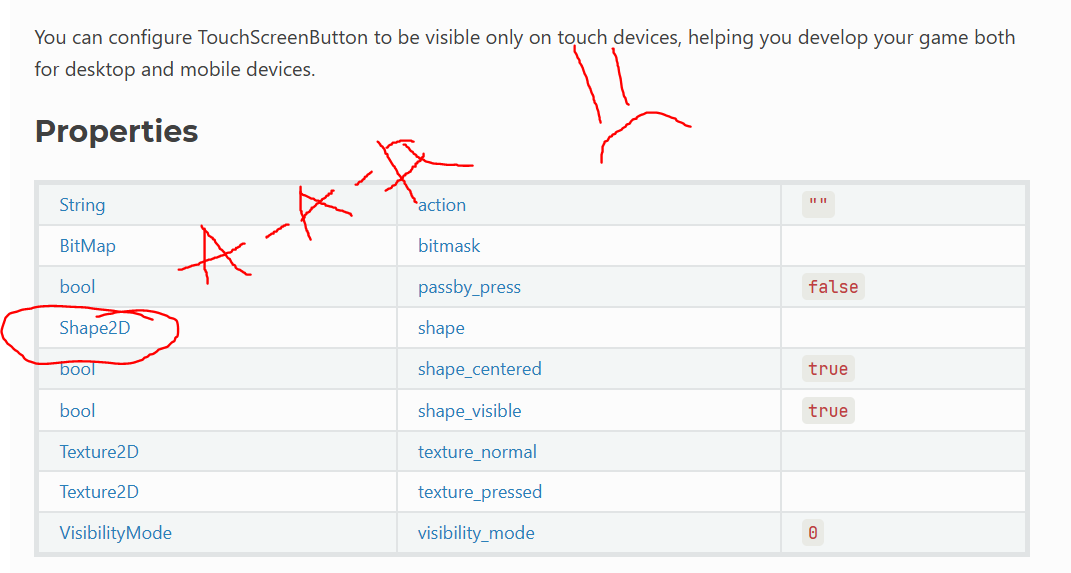Click the String type link
This screenshot has height=573, width=1071.
(82, 205)
